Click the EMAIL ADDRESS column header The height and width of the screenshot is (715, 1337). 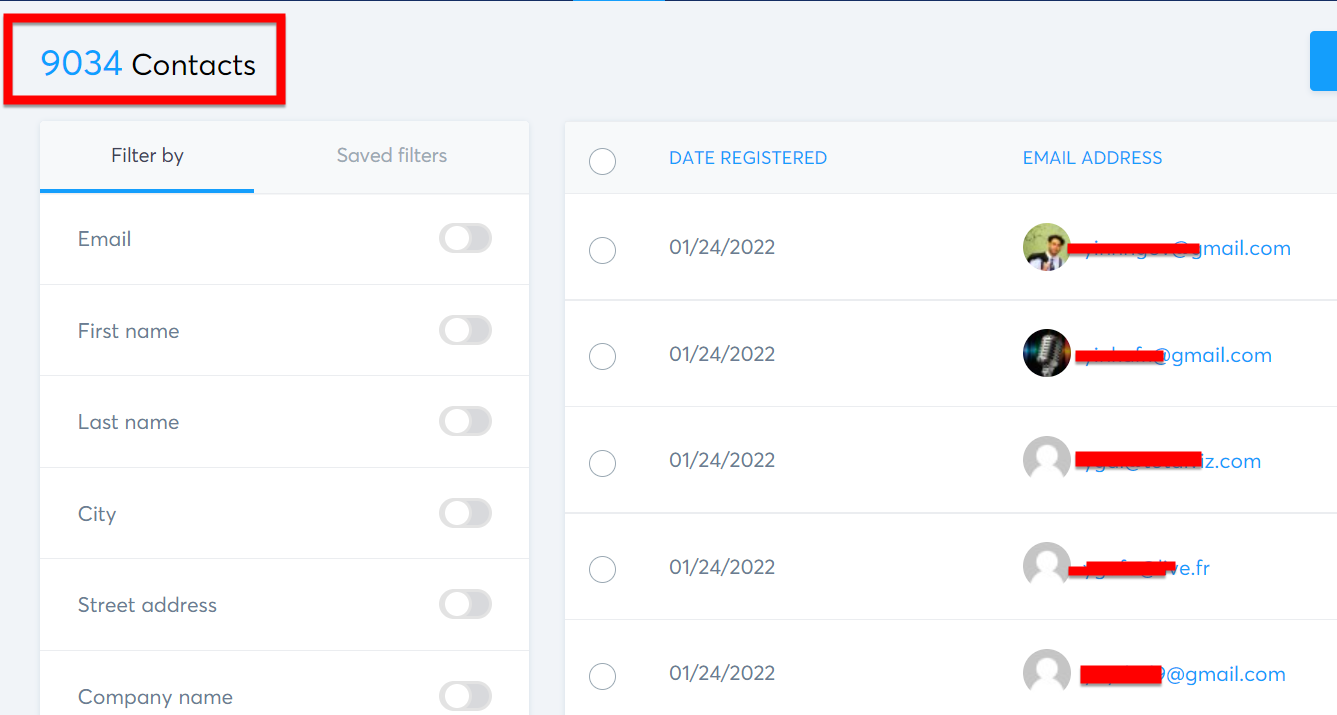(1092, 158)
